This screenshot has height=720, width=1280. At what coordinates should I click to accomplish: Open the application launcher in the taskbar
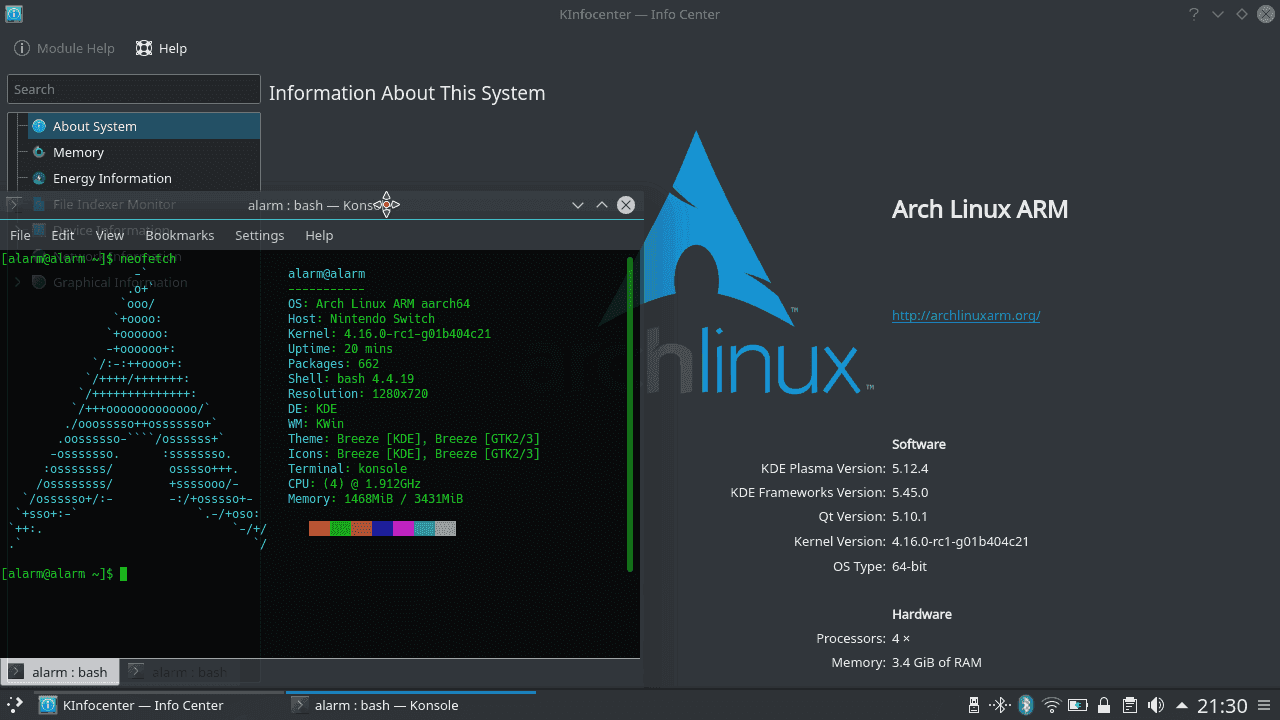(15, 705)
